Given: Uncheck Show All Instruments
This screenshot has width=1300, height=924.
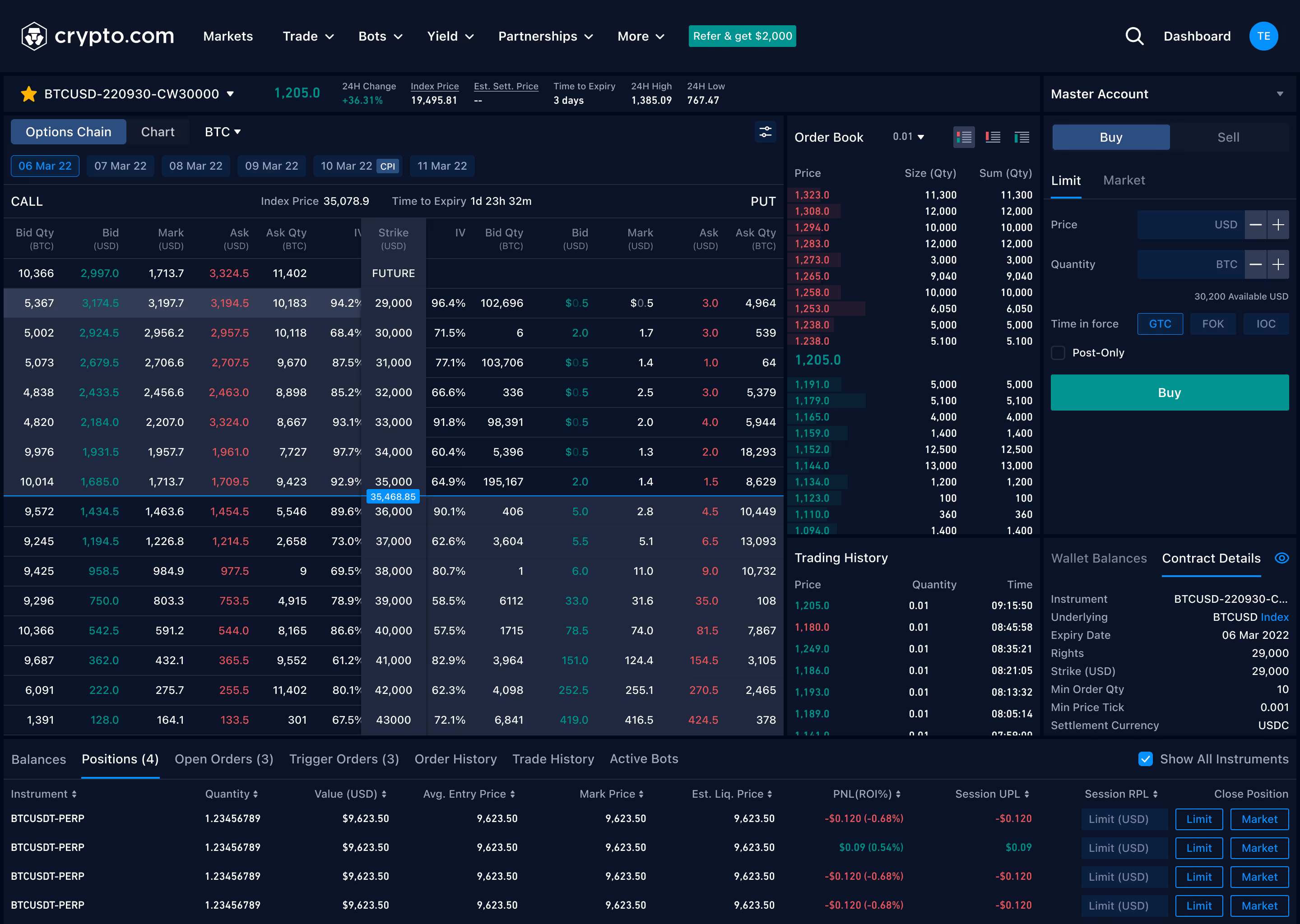Looking at the screenshot, I should pyautogui.click(x=1145, y=759).
